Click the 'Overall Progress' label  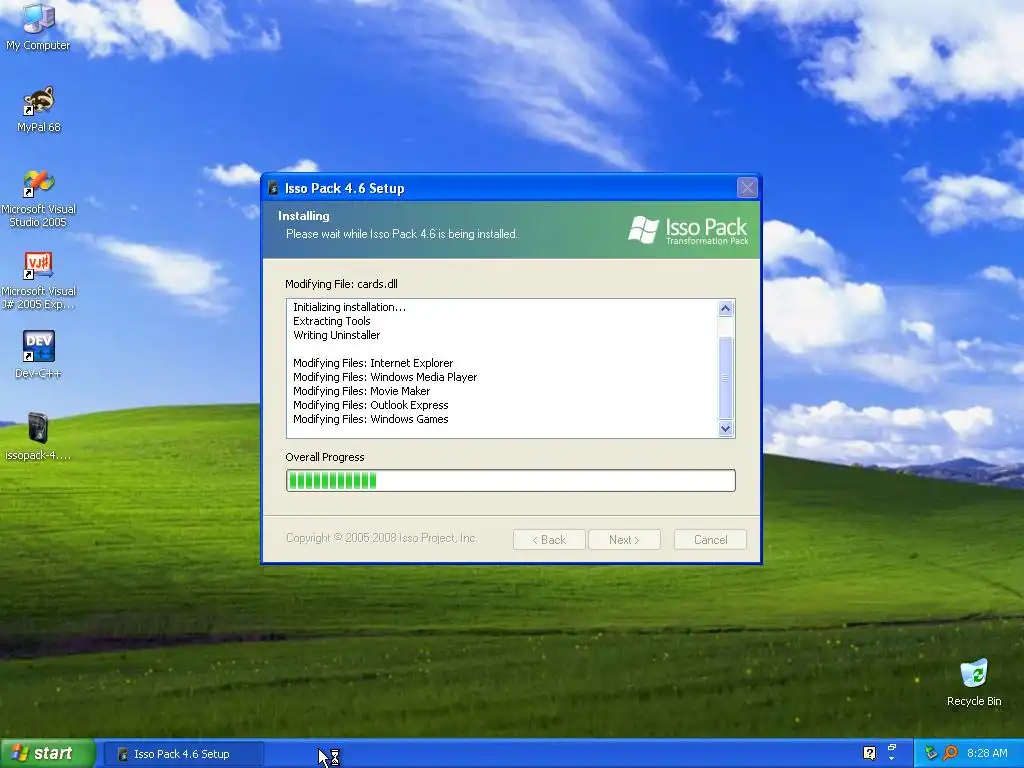325,457
